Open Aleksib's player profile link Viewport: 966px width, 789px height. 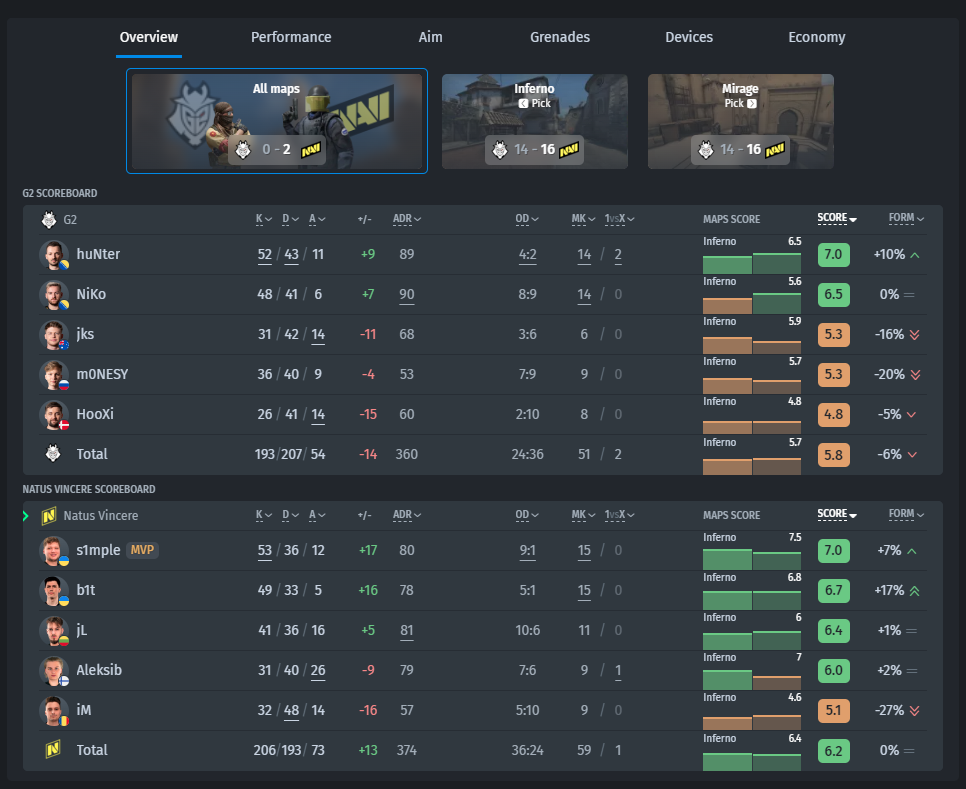[99, 670]
